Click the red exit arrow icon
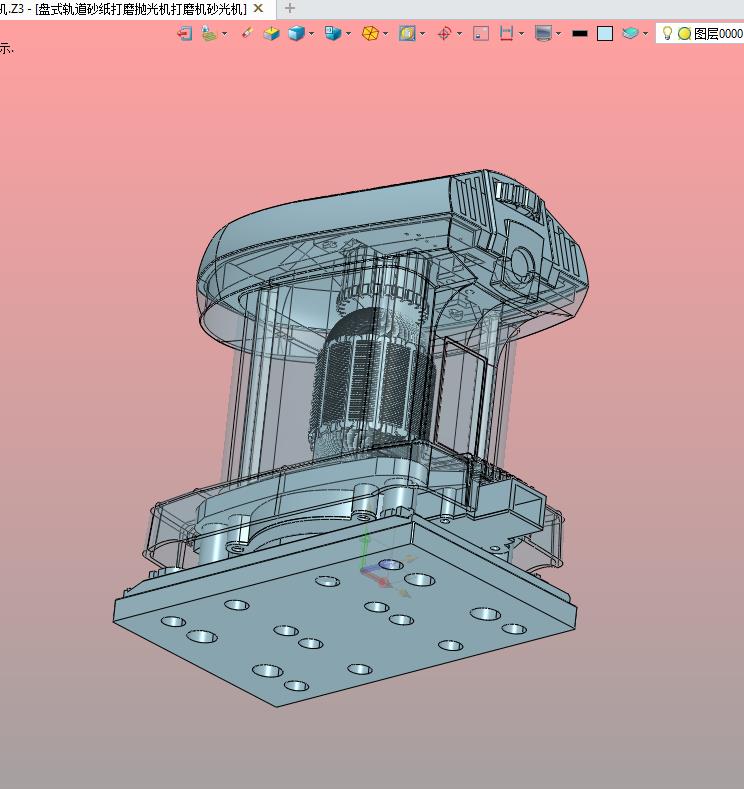Image resolution: width=744 pixels, height=789 pixels. (185, 34)
